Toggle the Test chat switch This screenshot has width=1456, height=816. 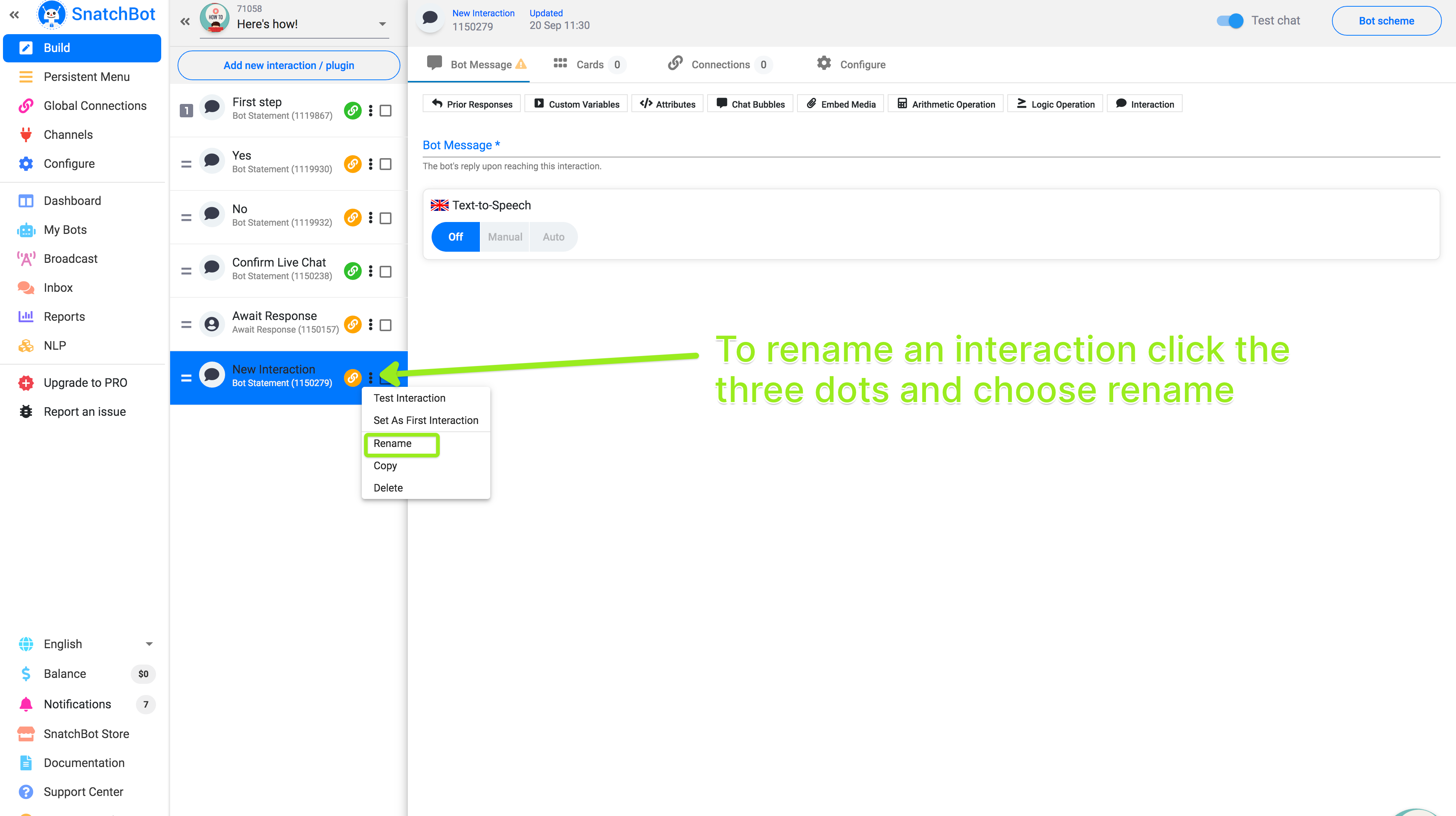1230,21
